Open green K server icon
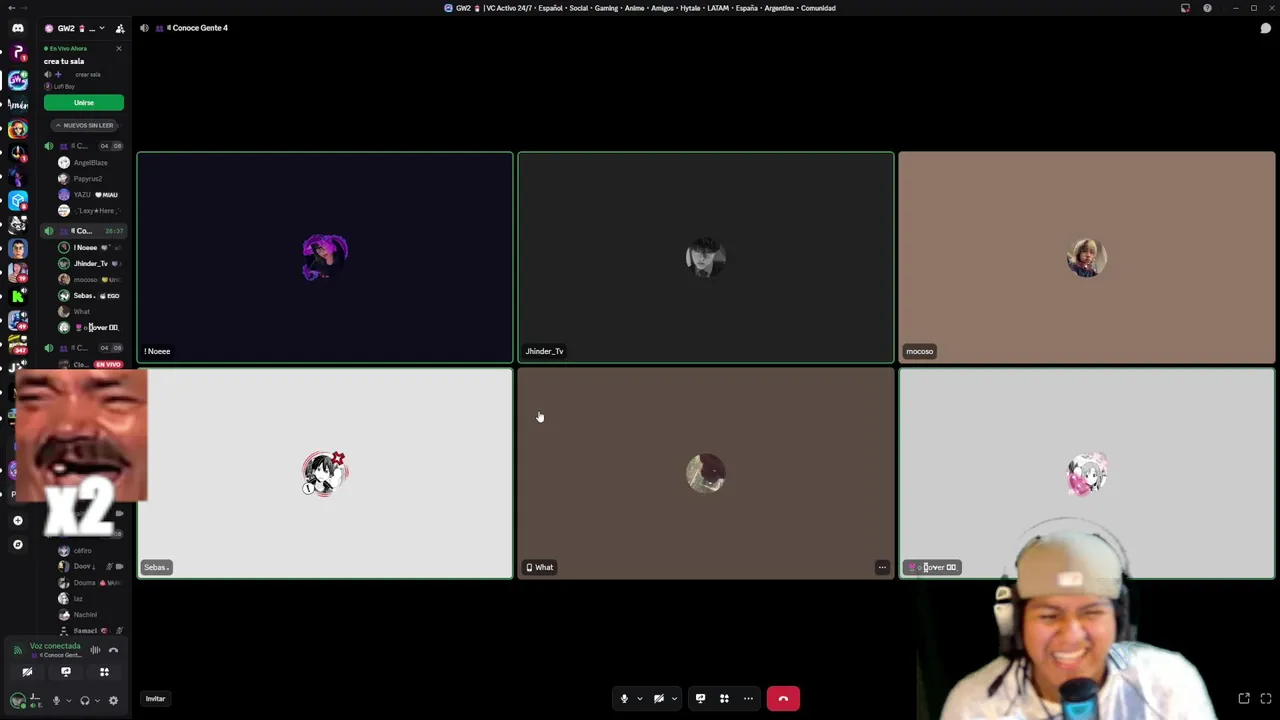The width and height of the screenshot is (1280, 720). pyautogui.click(x=18, y=296)
